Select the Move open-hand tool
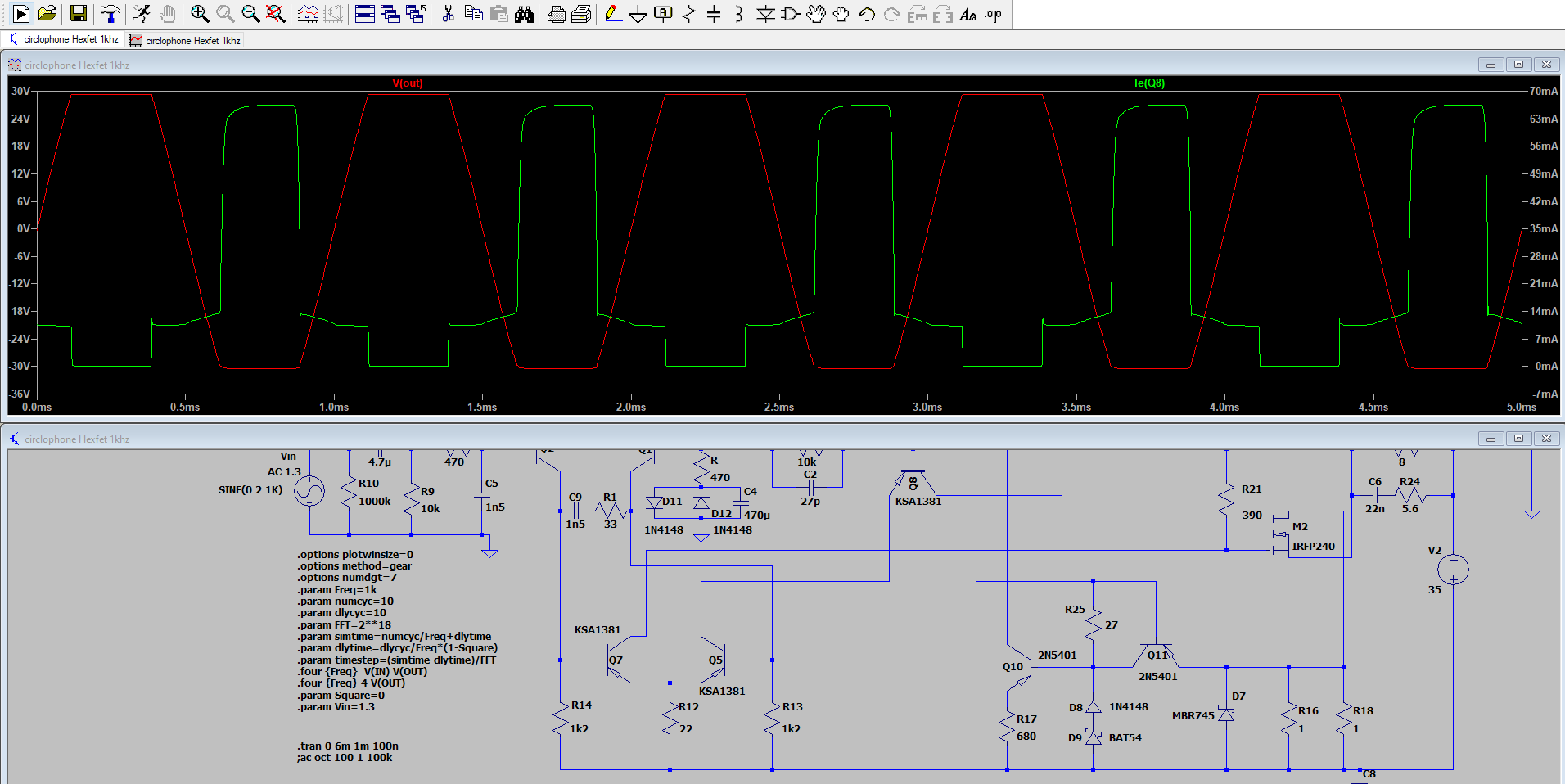The width and height of the screenshot is (1565, 784). tap(816, 14)
